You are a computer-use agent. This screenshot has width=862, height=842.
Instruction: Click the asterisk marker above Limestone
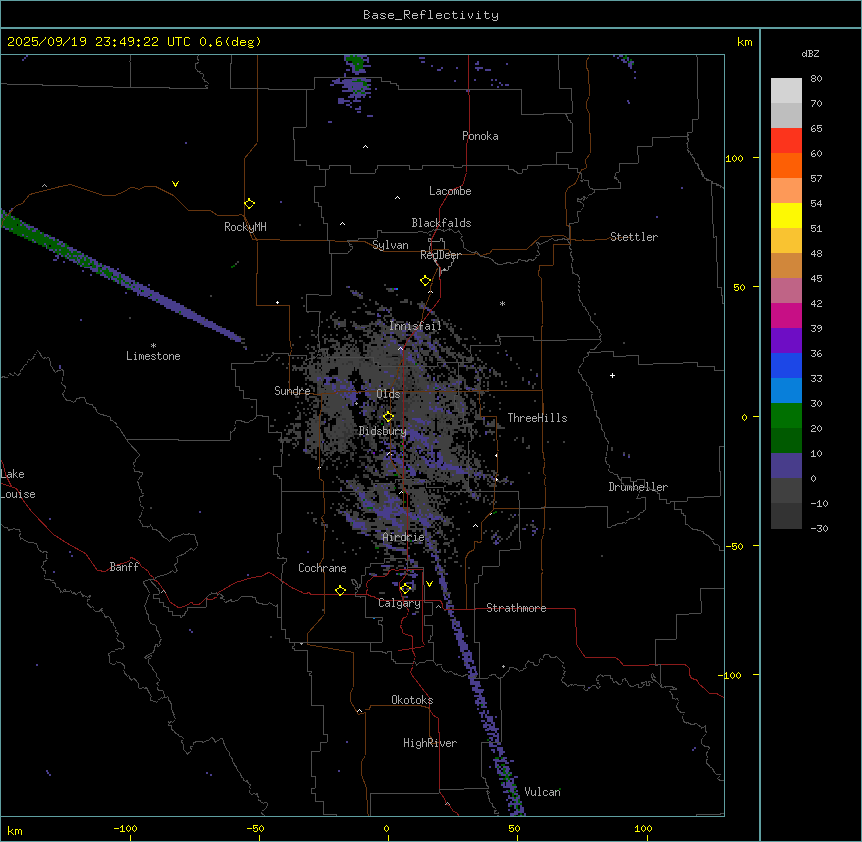pos(153,345)
